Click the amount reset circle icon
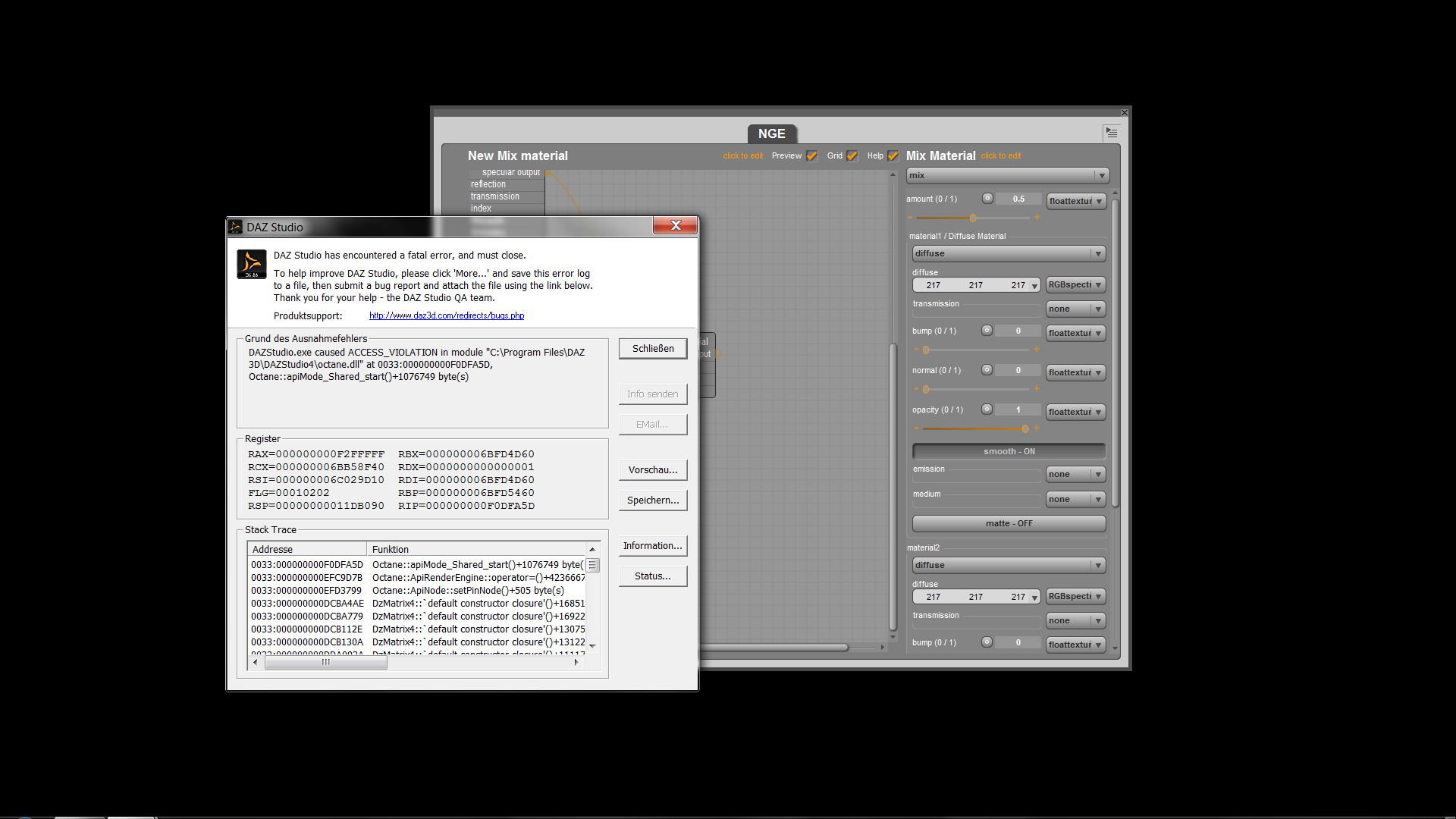Viewport: 1456px width, 819px height. coord(987,199)
